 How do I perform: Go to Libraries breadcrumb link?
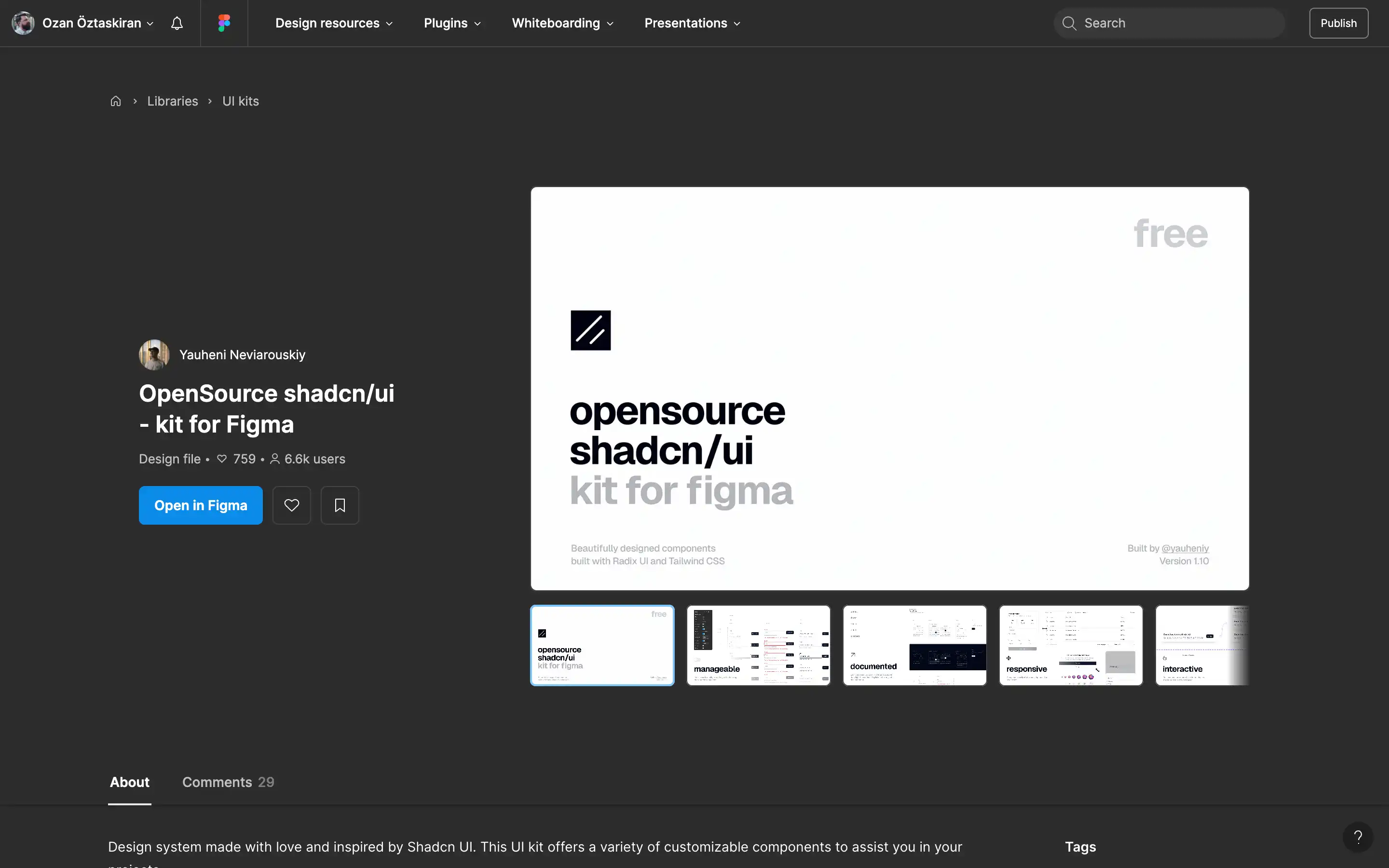[x=172, y=101]
